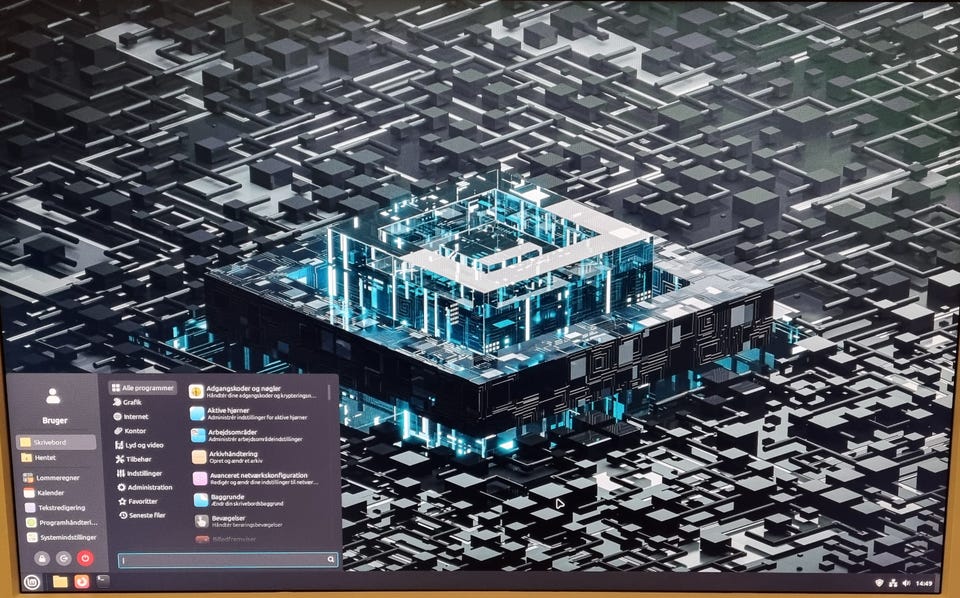This screenshot has height=598, width=960.
Task: Click the red power off button
Action: 85,558
